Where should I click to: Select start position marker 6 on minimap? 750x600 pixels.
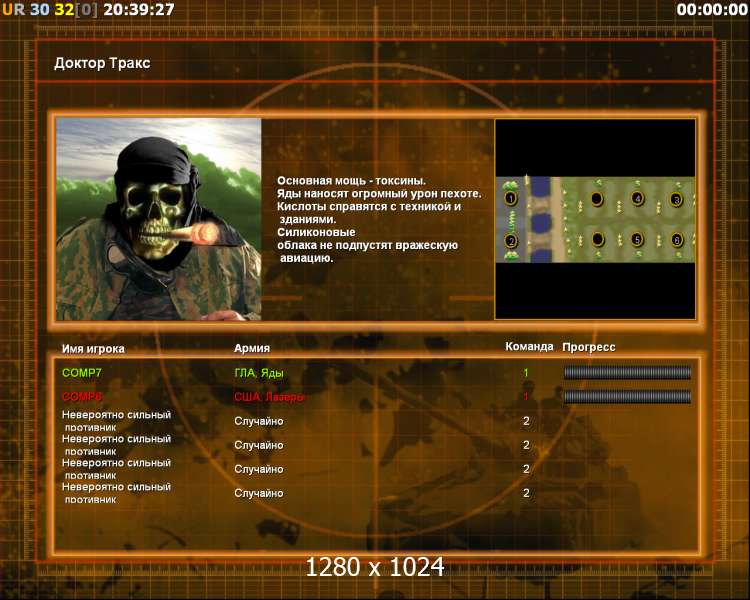[677, 240]
